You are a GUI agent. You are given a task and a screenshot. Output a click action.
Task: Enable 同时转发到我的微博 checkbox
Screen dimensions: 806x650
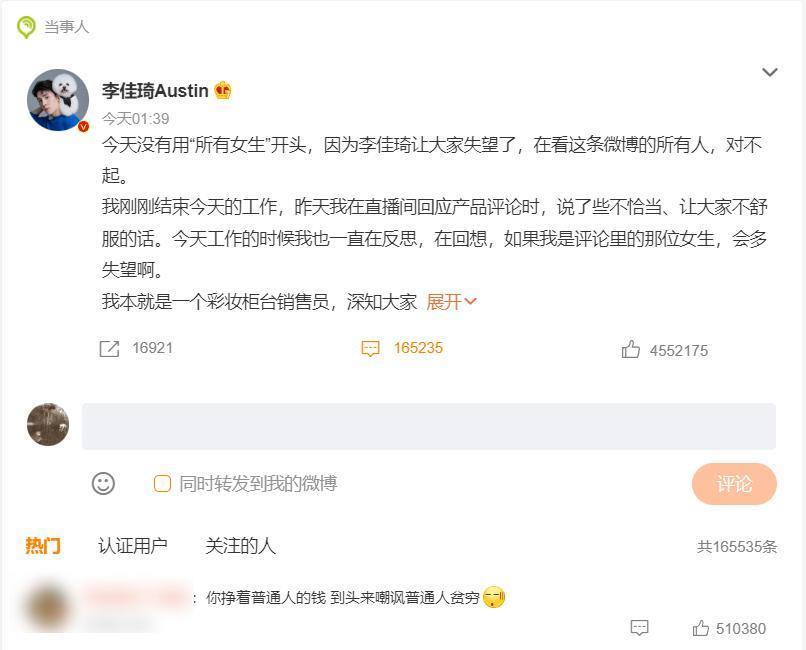pyautogui.click(x=161, y=484)
